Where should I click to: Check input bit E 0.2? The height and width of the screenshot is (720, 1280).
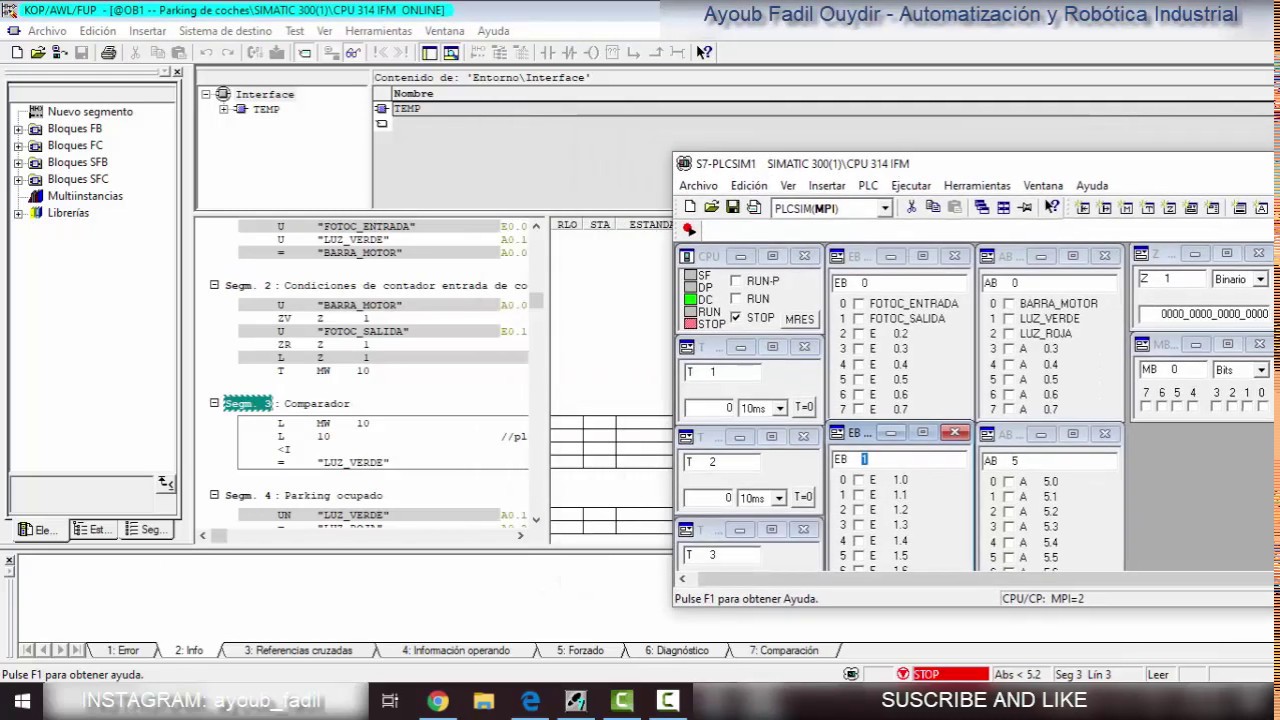(x=858, y=334)
